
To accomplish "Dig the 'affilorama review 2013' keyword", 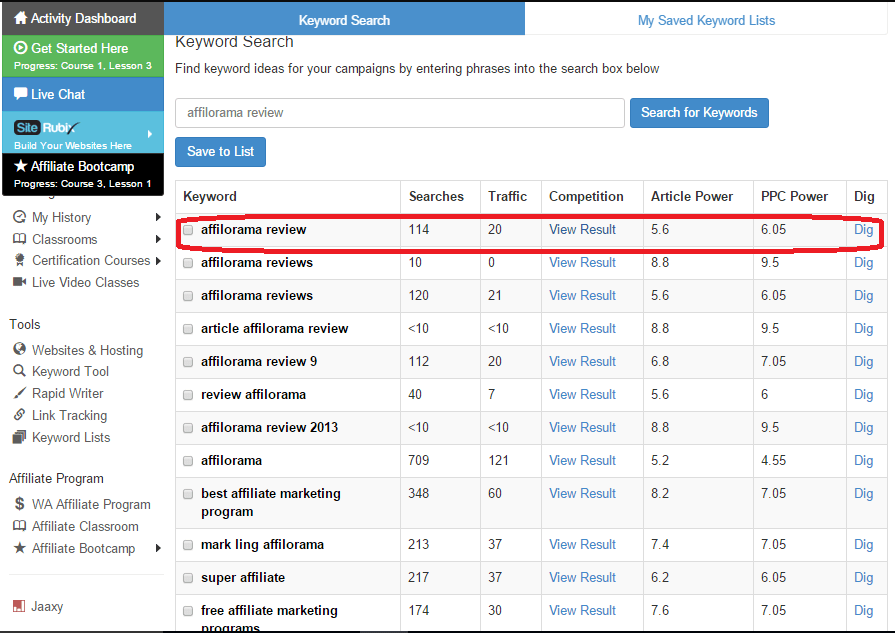I will click(863, 427).
